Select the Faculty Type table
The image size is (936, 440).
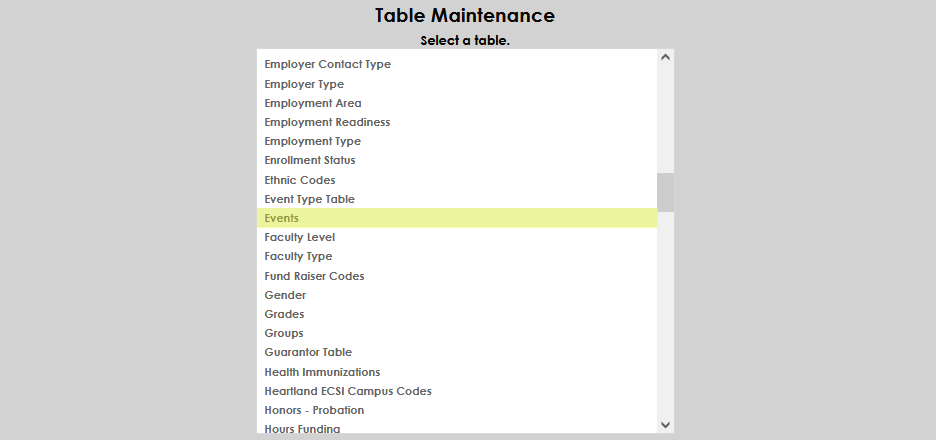click(298, 256)
